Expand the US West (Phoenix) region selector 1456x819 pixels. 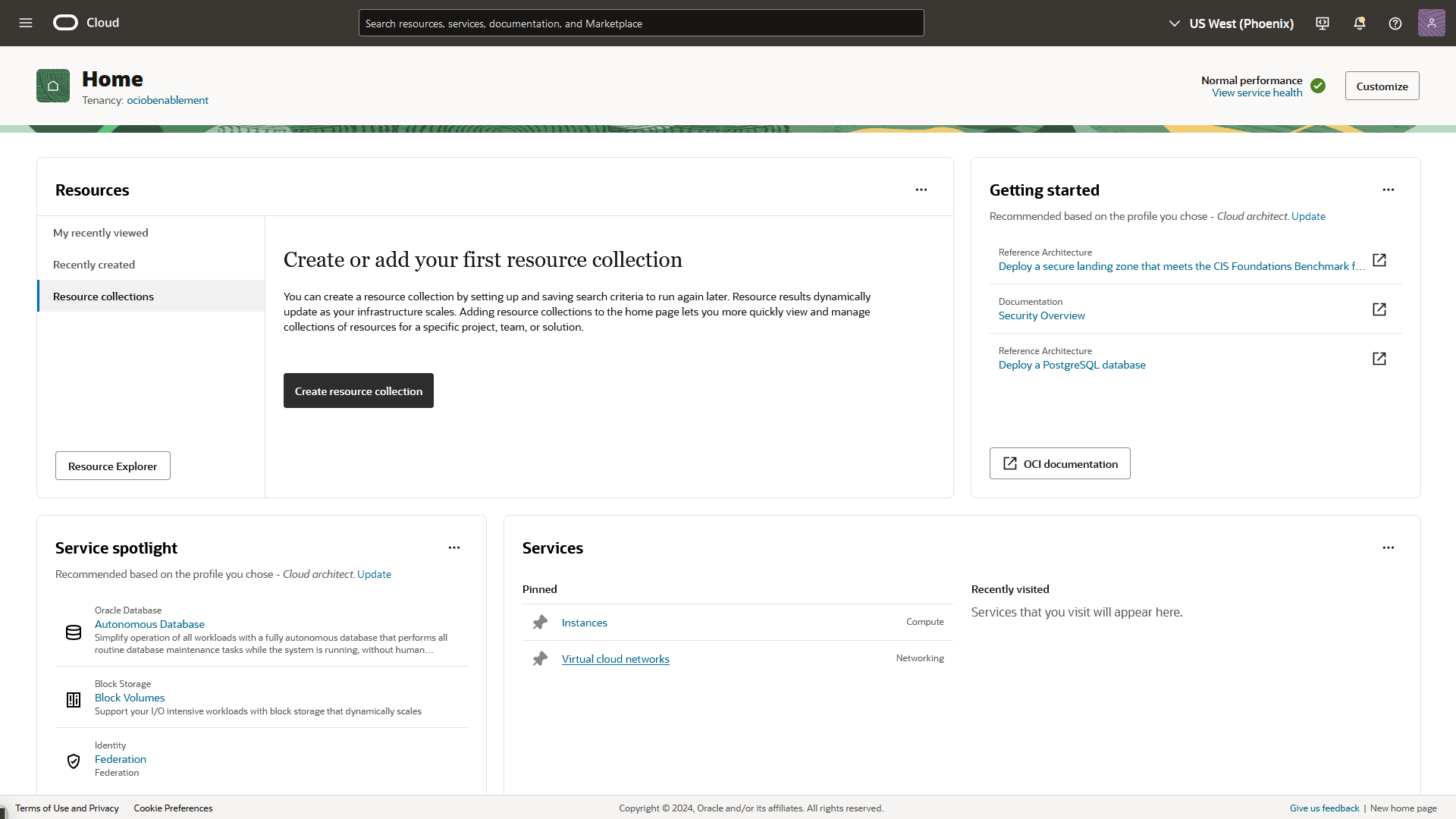point(1232,24)
